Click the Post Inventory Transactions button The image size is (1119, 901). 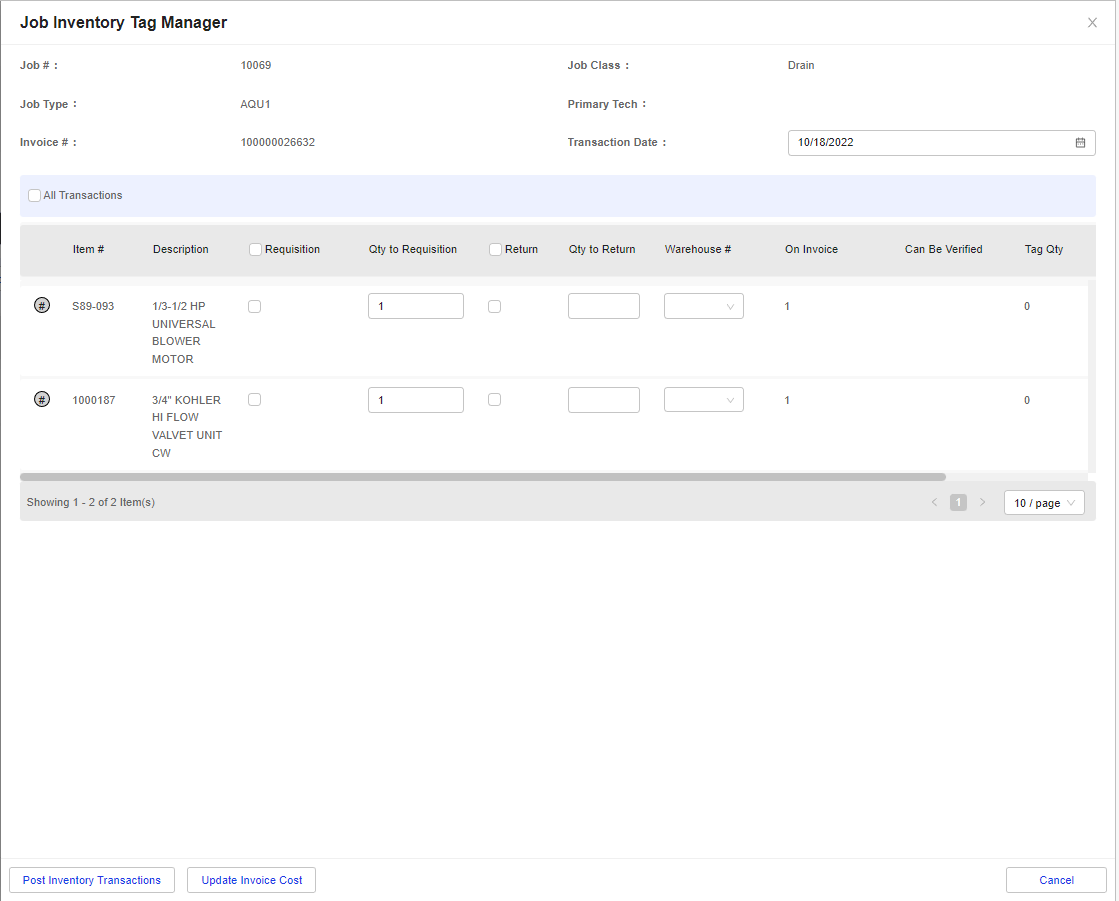[91, 880]
